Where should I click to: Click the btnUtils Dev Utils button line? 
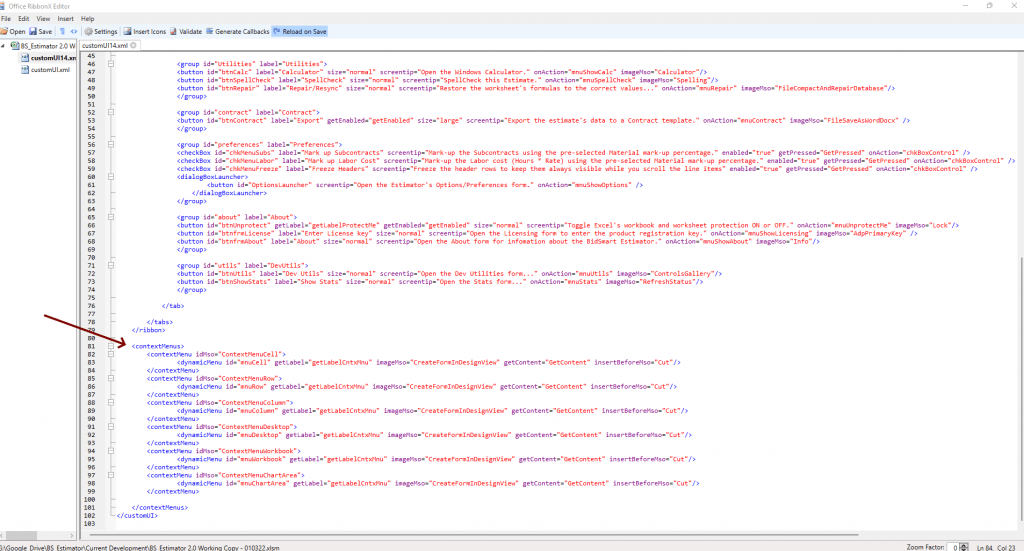tap(449, 274)
